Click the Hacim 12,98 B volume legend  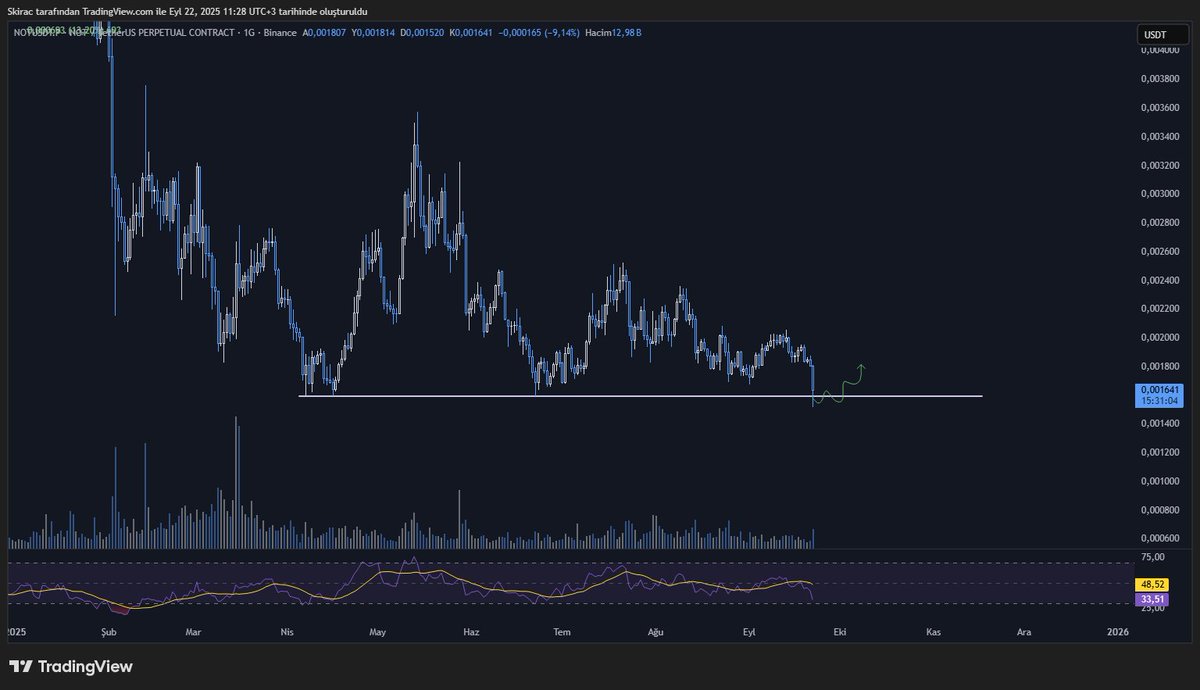tap(613, 33)
